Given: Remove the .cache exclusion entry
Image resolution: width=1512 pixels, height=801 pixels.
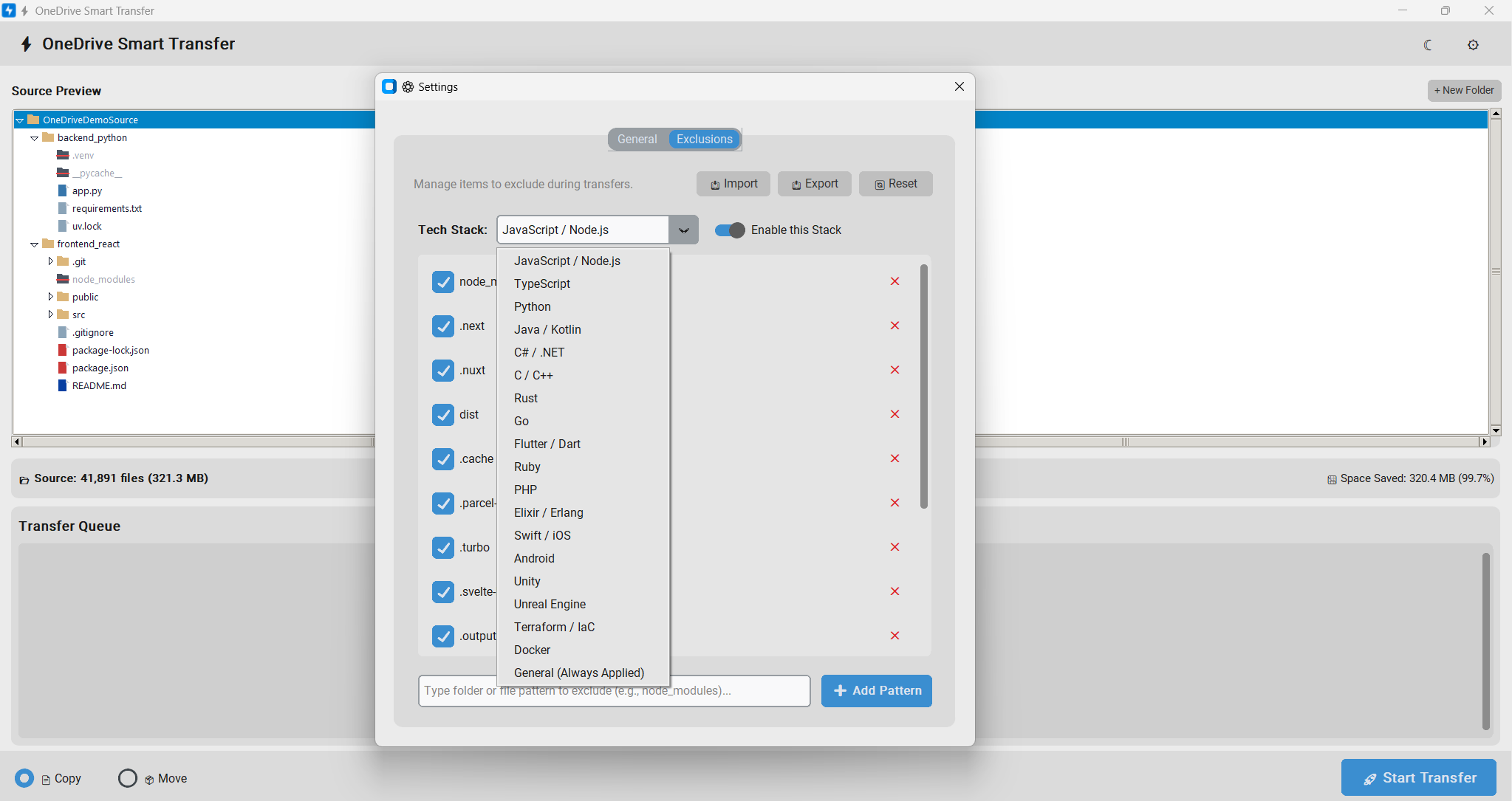Looking at the screenshot, I should coord(894,458).
